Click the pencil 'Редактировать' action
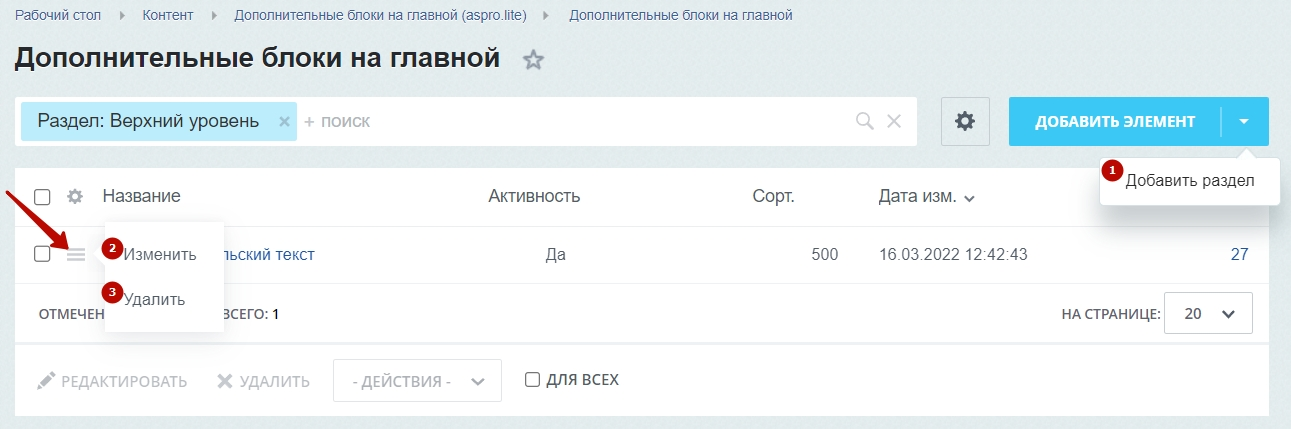Image resolution: width=1291 pixels, height=429 pixels. pyautogui.click(x=112, y=381)
